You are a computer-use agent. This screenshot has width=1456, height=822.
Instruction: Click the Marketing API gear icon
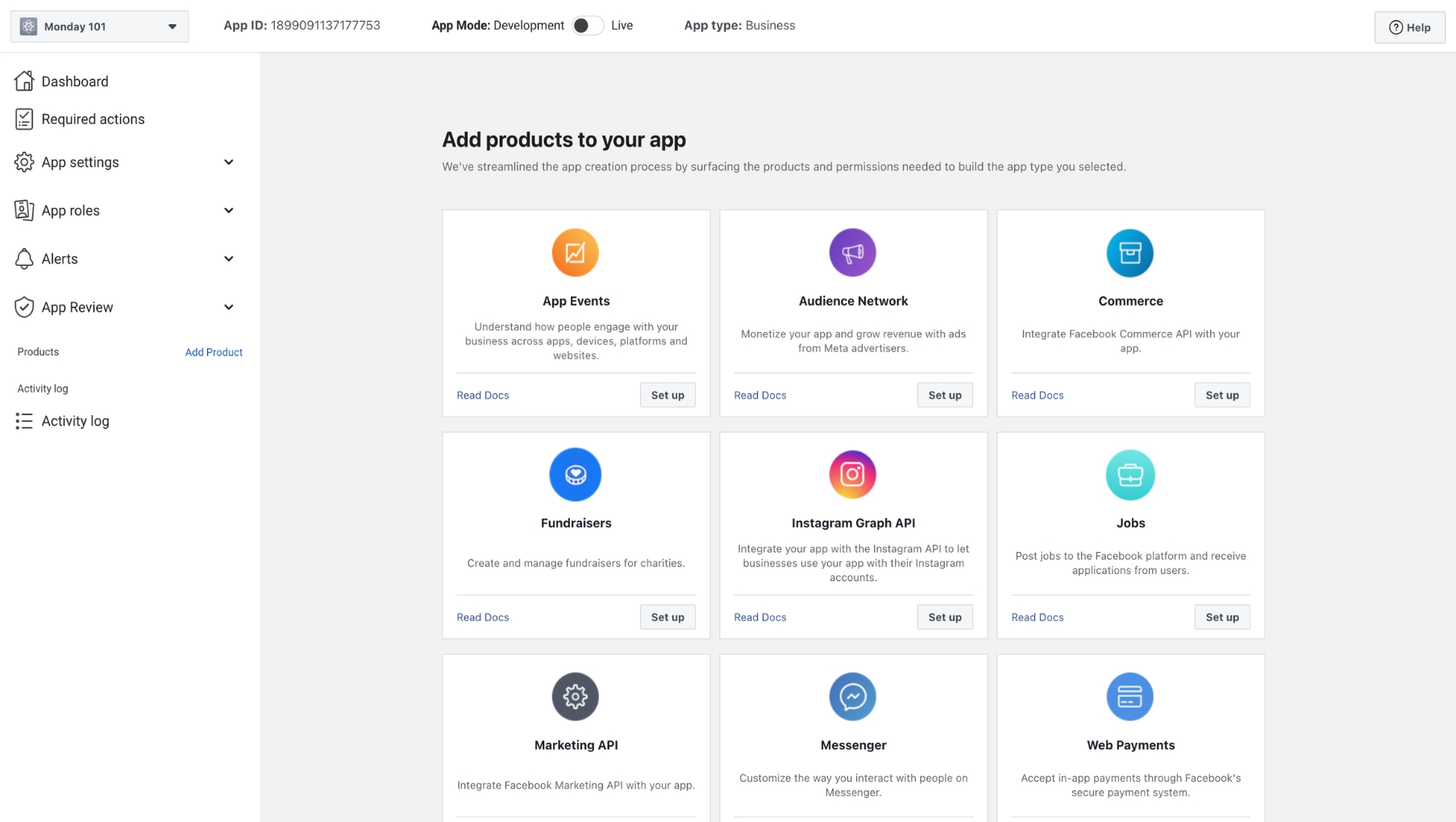point(576,696)
